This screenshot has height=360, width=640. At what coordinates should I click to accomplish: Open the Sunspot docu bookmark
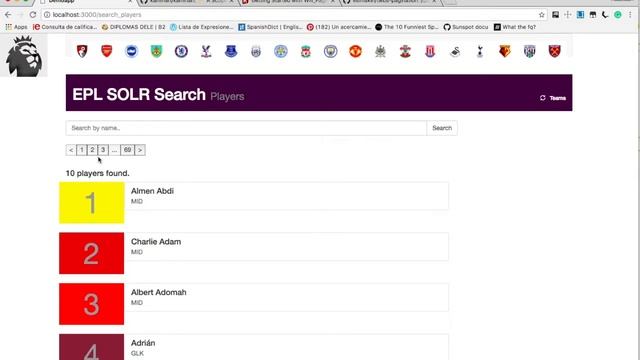[466, 27]
